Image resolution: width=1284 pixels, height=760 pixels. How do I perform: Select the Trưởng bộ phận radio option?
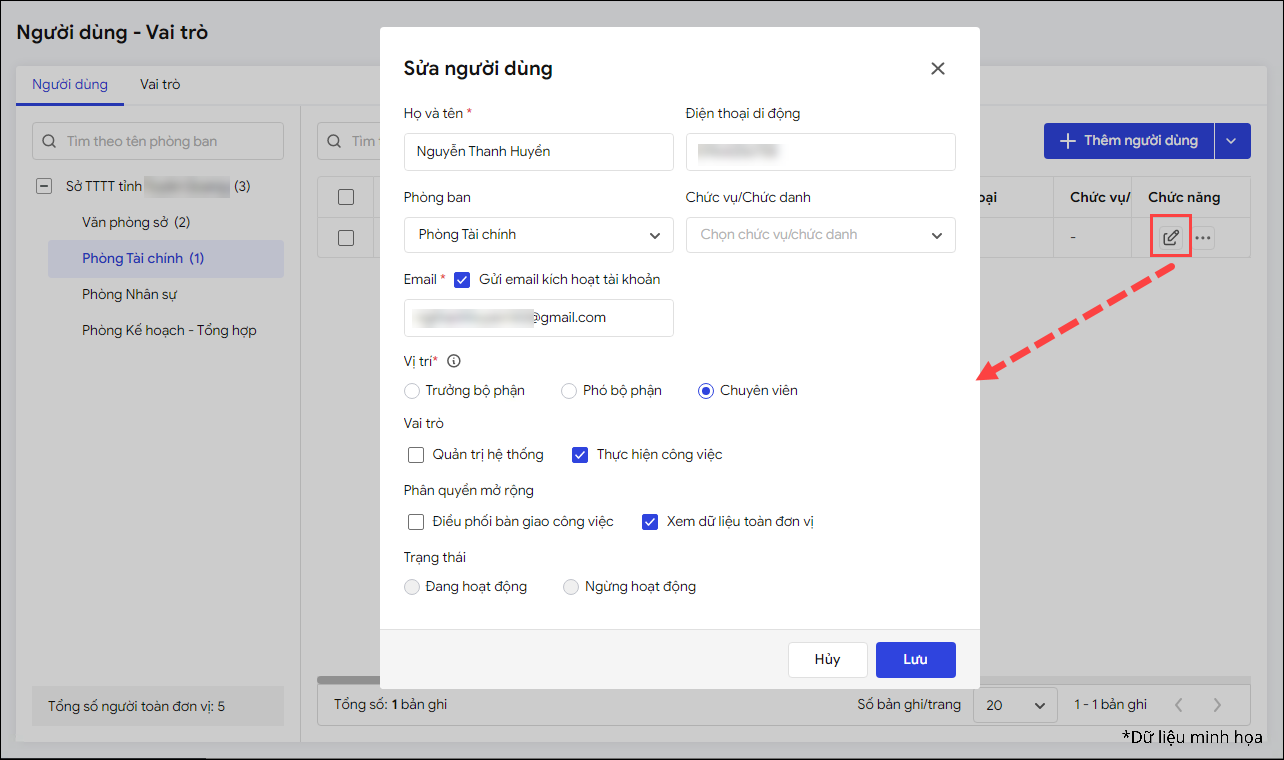click(x=412, y=391)
